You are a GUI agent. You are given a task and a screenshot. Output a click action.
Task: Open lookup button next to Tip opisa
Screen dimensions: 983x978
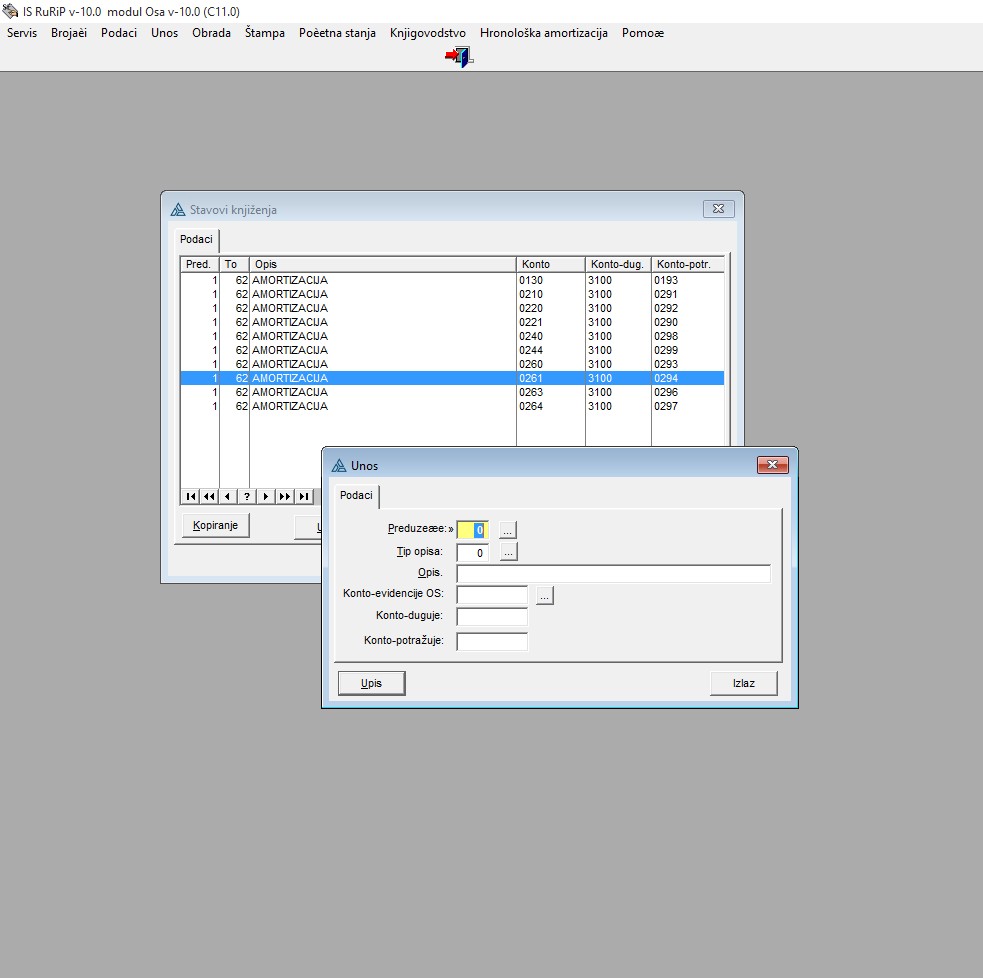[508, 552]
